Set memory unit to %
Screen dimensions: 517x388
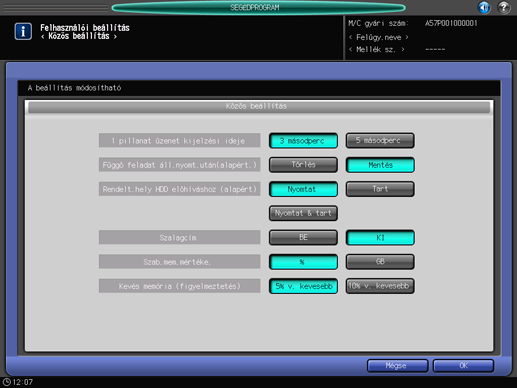[303, 262]
